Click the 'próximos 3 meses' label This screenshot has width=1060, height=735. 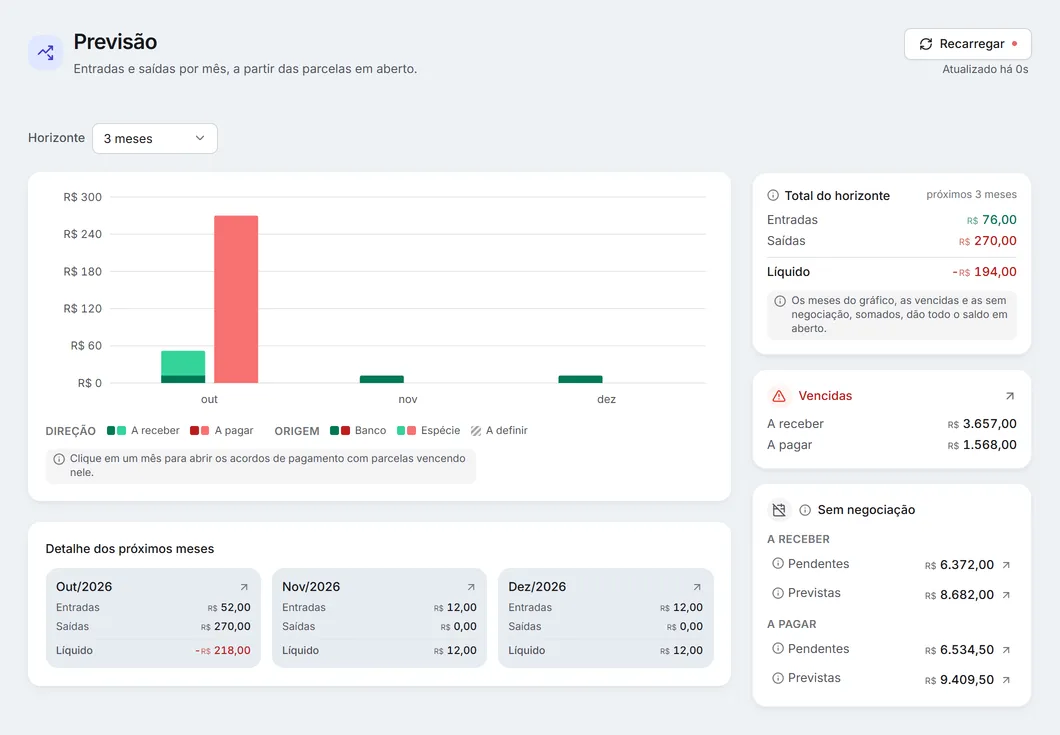click(x=971, y=195)
